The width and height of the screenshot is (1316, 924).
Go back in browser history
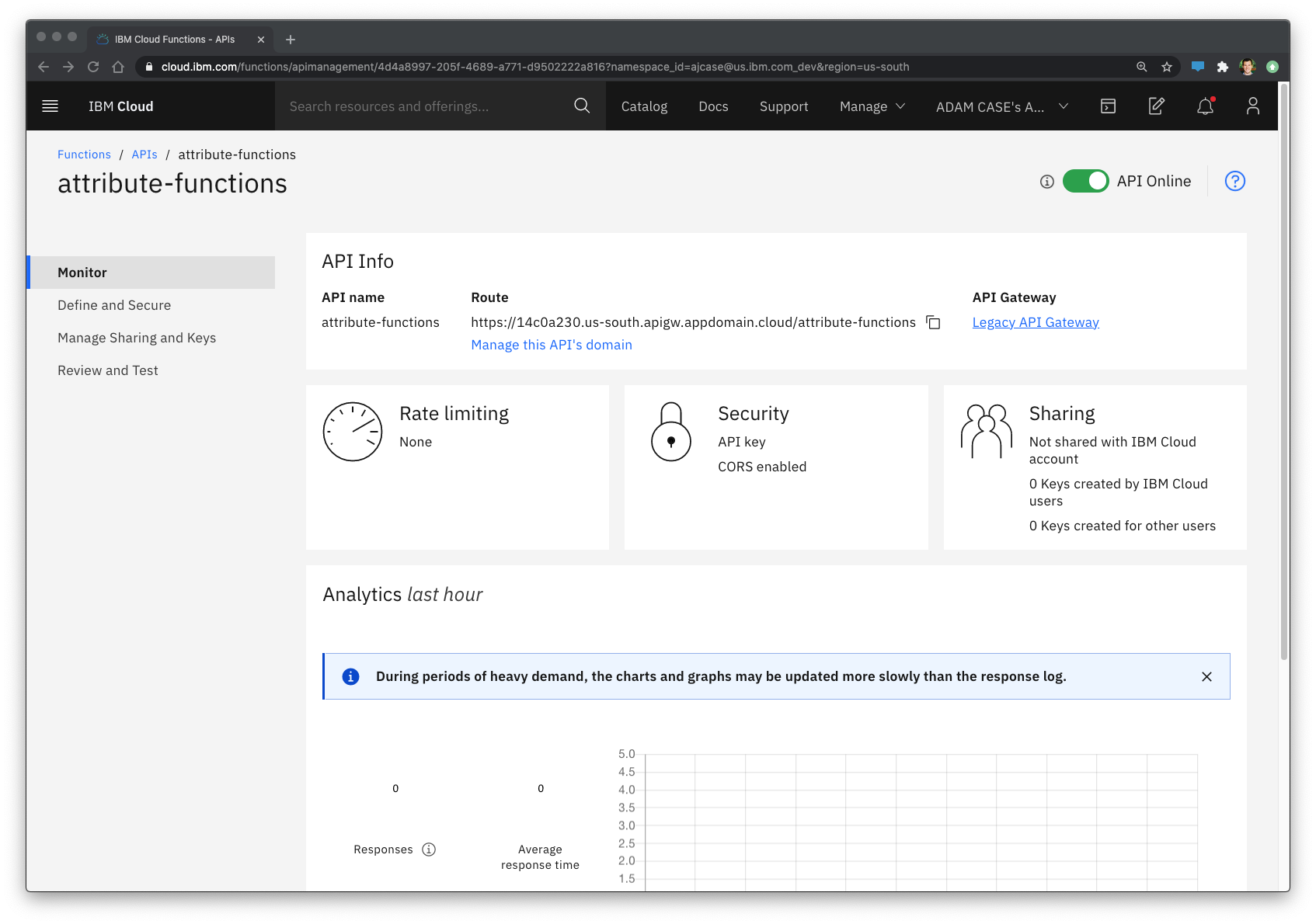click(44, 67)
